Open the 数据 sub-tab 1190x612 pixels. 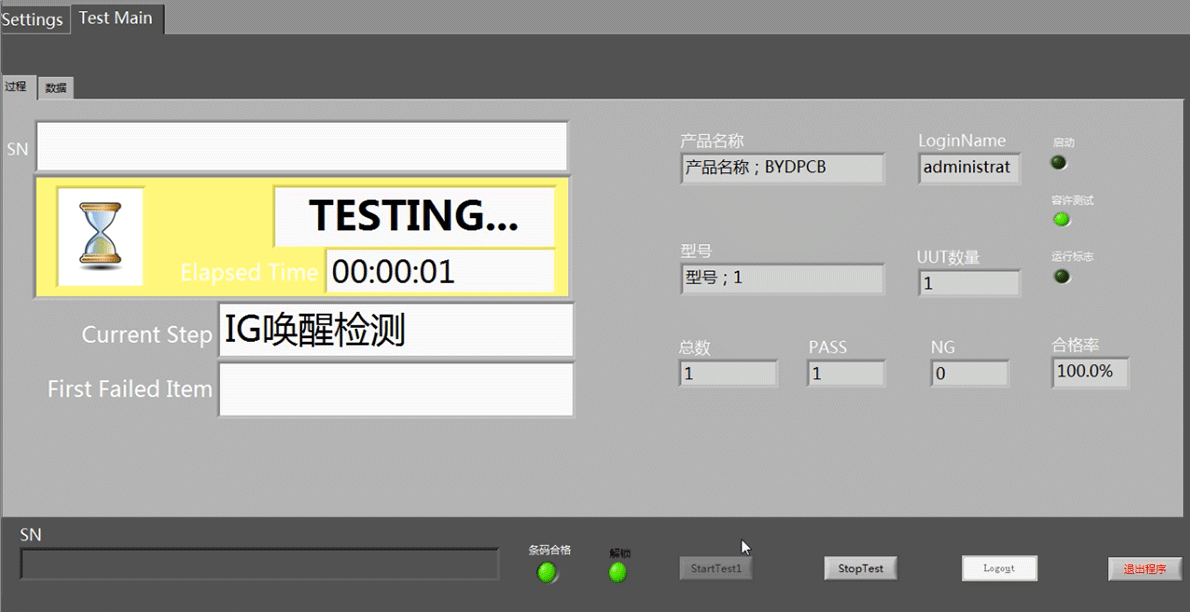tap(56, 88)
